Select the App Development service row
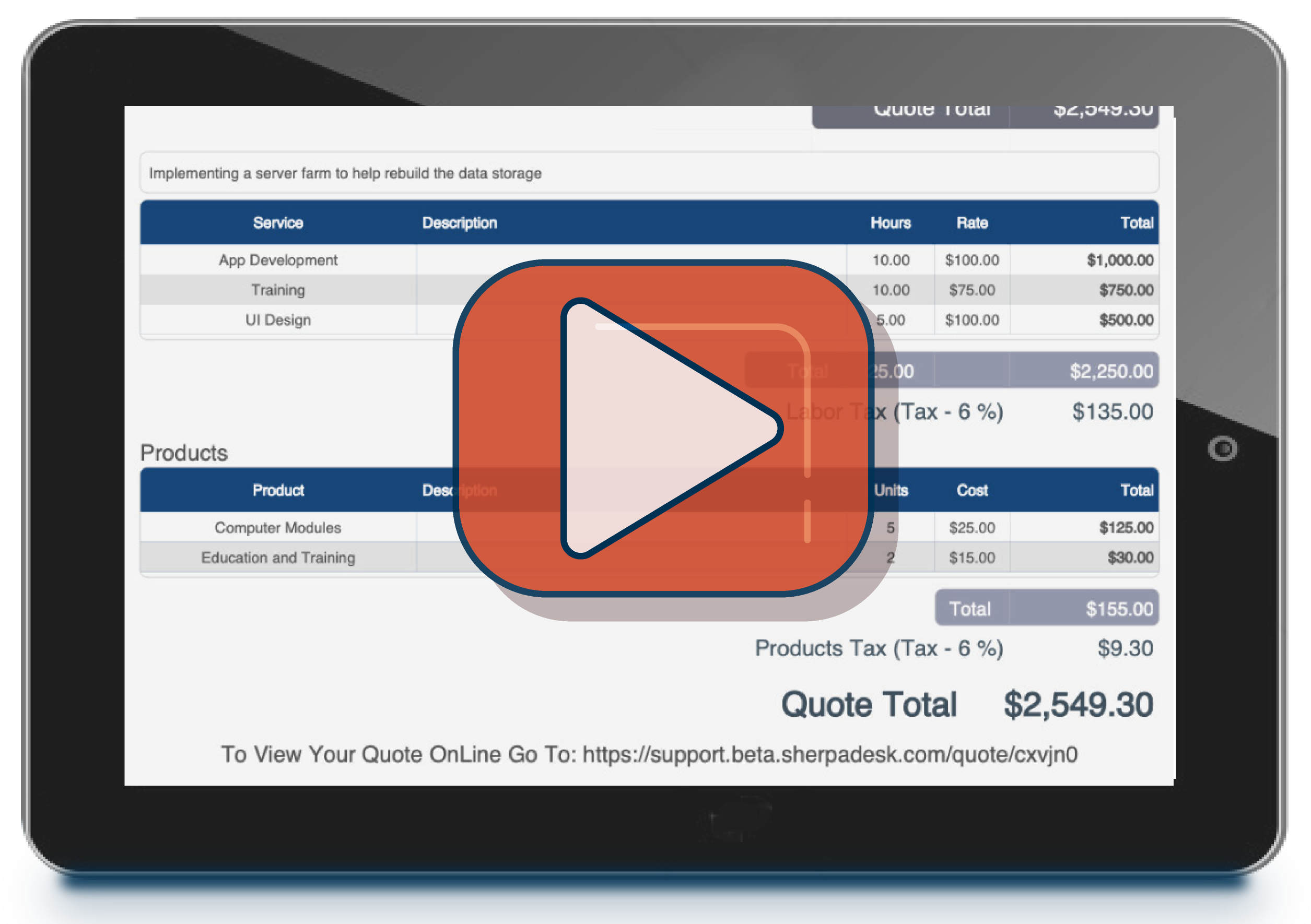Screen dimensions: 1311x924 tap(278, 259)
